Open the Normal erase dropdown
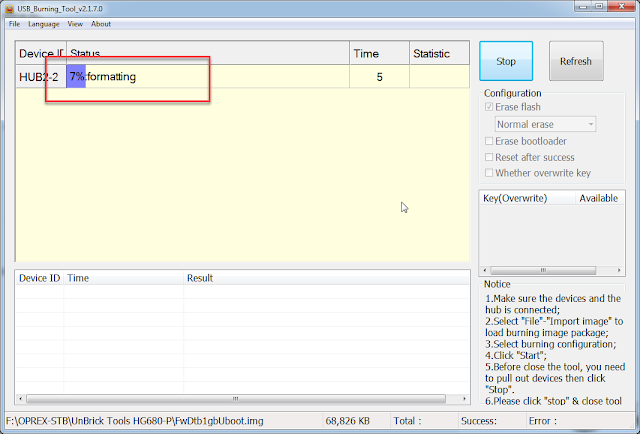The image size is (640, 434). pos(545,124)
